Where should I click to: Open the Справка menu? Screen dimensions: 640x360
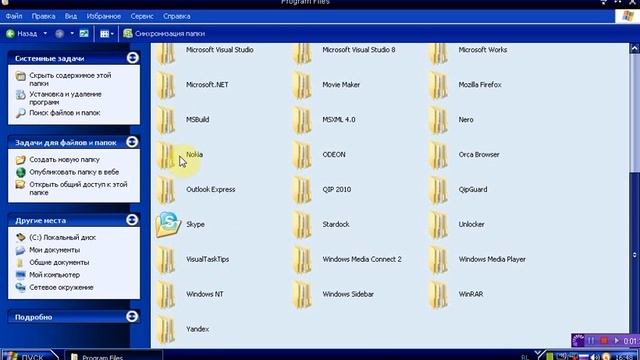[x=177, y=16]
